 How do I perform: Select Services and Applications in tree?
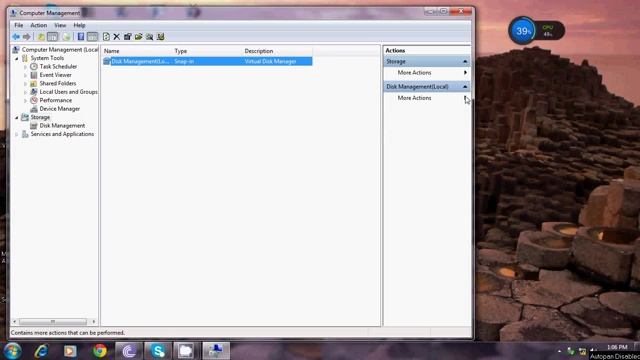click(62, 134)
